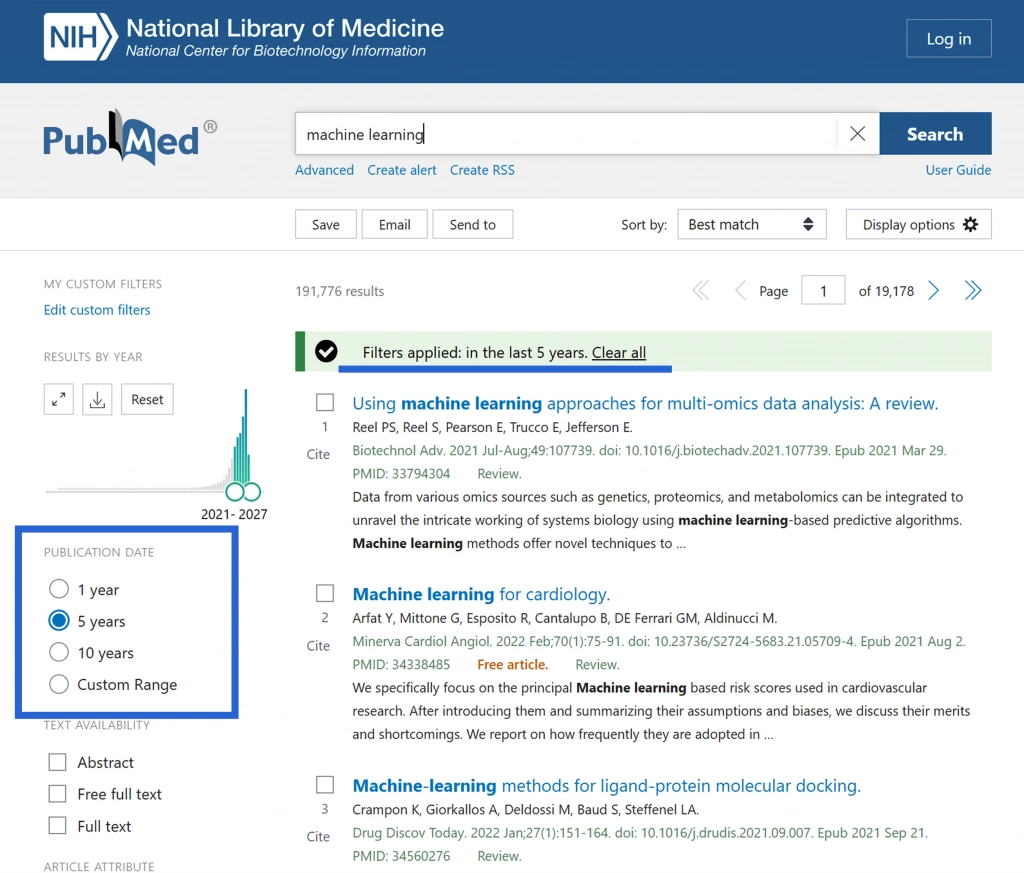The image size is (1024, 873).
Task: Click the Search button
Action: click(x=935, y=134)
